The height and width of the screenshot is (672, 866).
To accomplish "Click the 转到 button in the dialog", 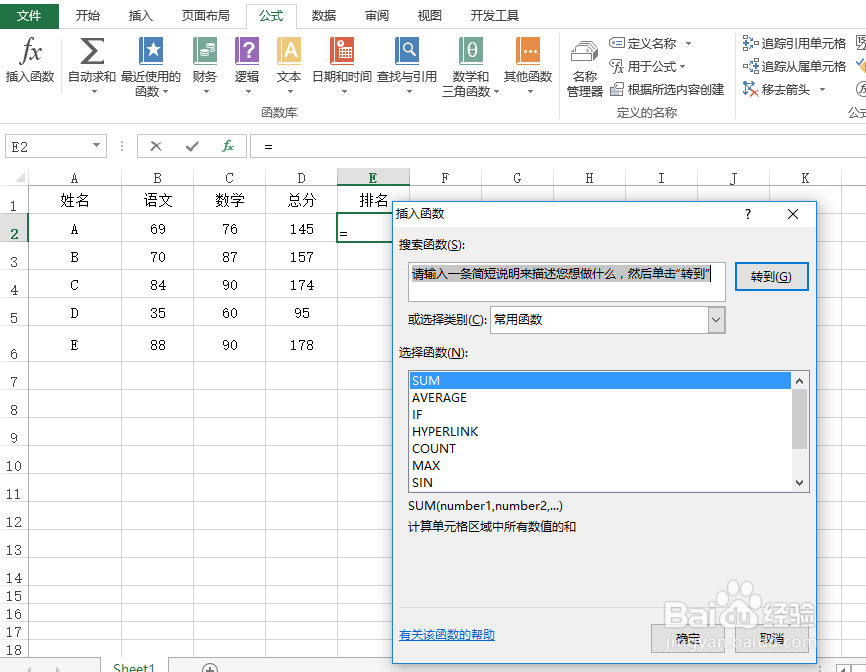I will tap(771, 276).
